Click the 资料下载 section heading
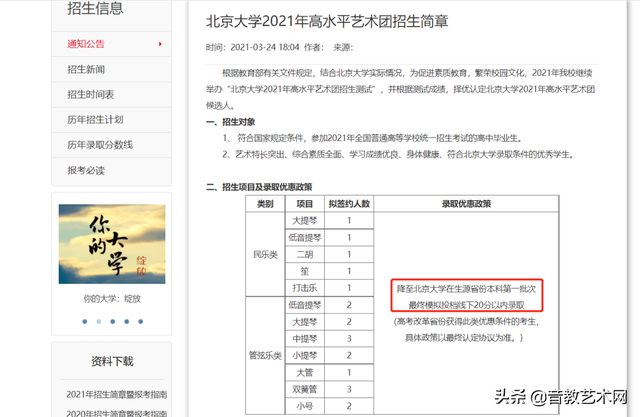Screen dimensions: 640x417 point(112,361)
